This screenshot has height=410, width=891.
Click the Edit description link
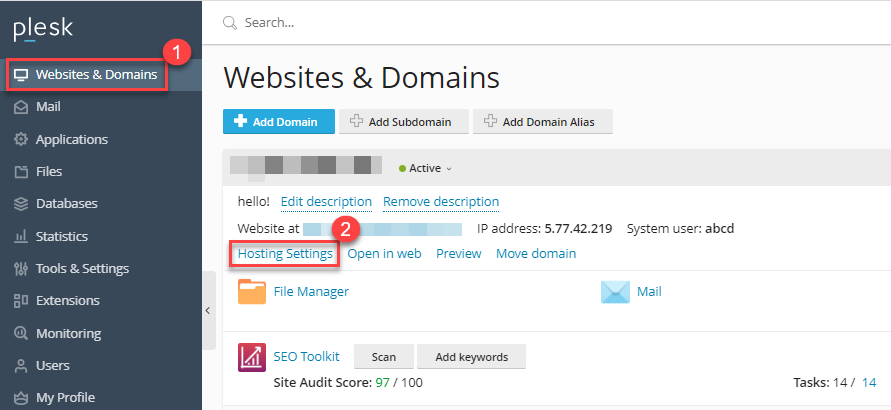[x=326, y=201]
